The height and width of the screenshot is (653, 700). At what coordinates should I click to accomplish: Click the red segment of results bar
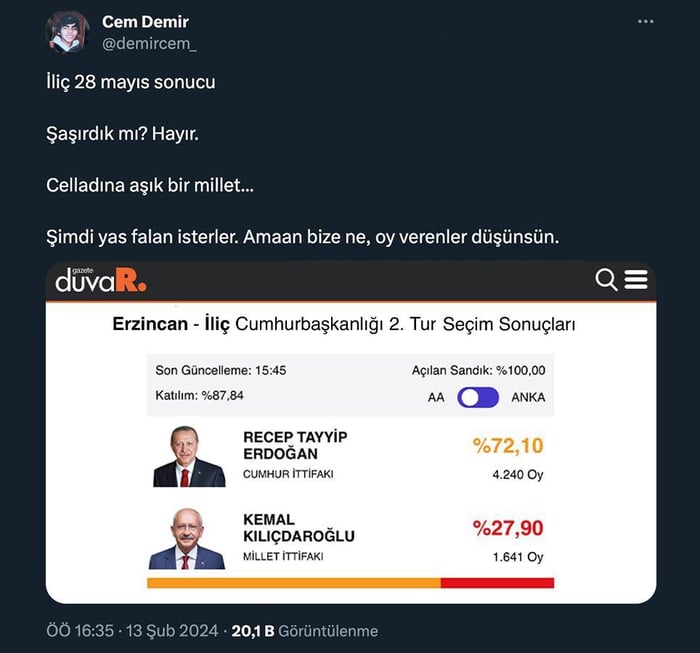(497, 583)
